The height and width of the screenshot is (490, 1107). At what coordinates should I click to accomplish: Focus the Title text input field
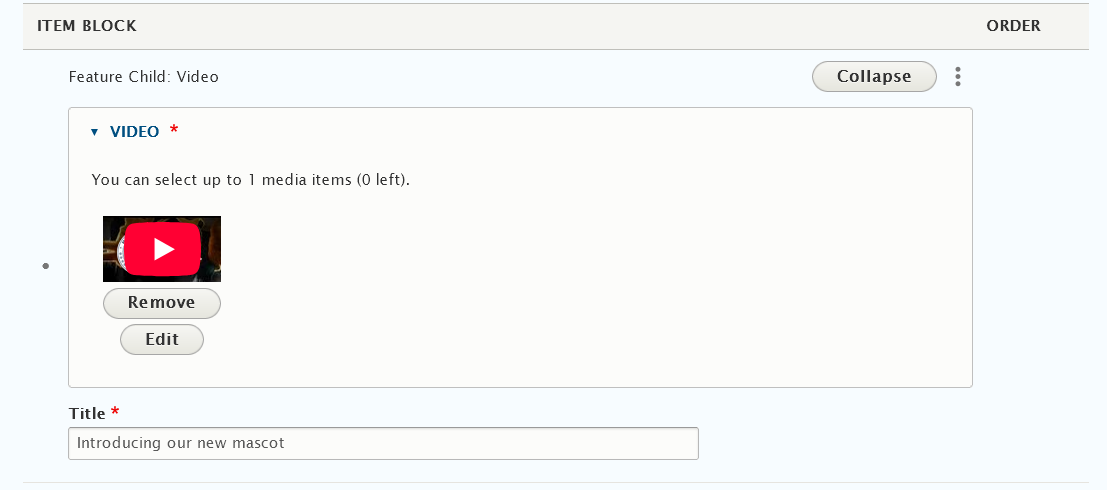383,443
